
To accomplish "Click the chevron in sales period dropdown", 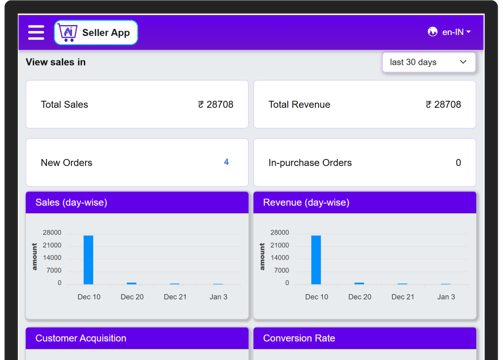I will point(463,62).
